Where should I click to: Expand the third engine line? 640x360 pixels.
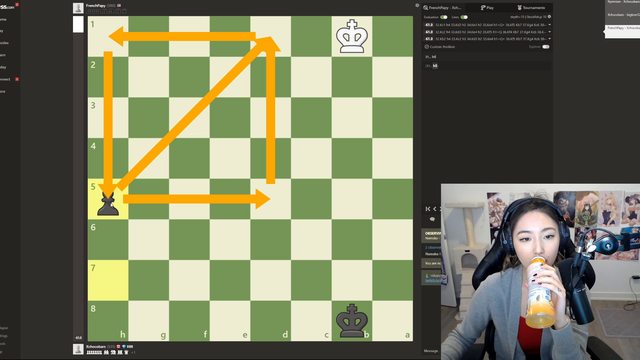[x=549, y=39]
